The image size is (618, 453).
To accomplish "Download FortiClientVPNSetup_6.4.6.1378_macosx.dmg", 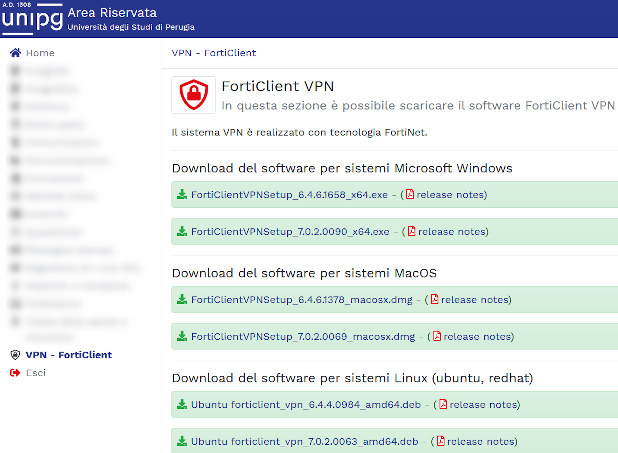I will (x=302, y=300).
